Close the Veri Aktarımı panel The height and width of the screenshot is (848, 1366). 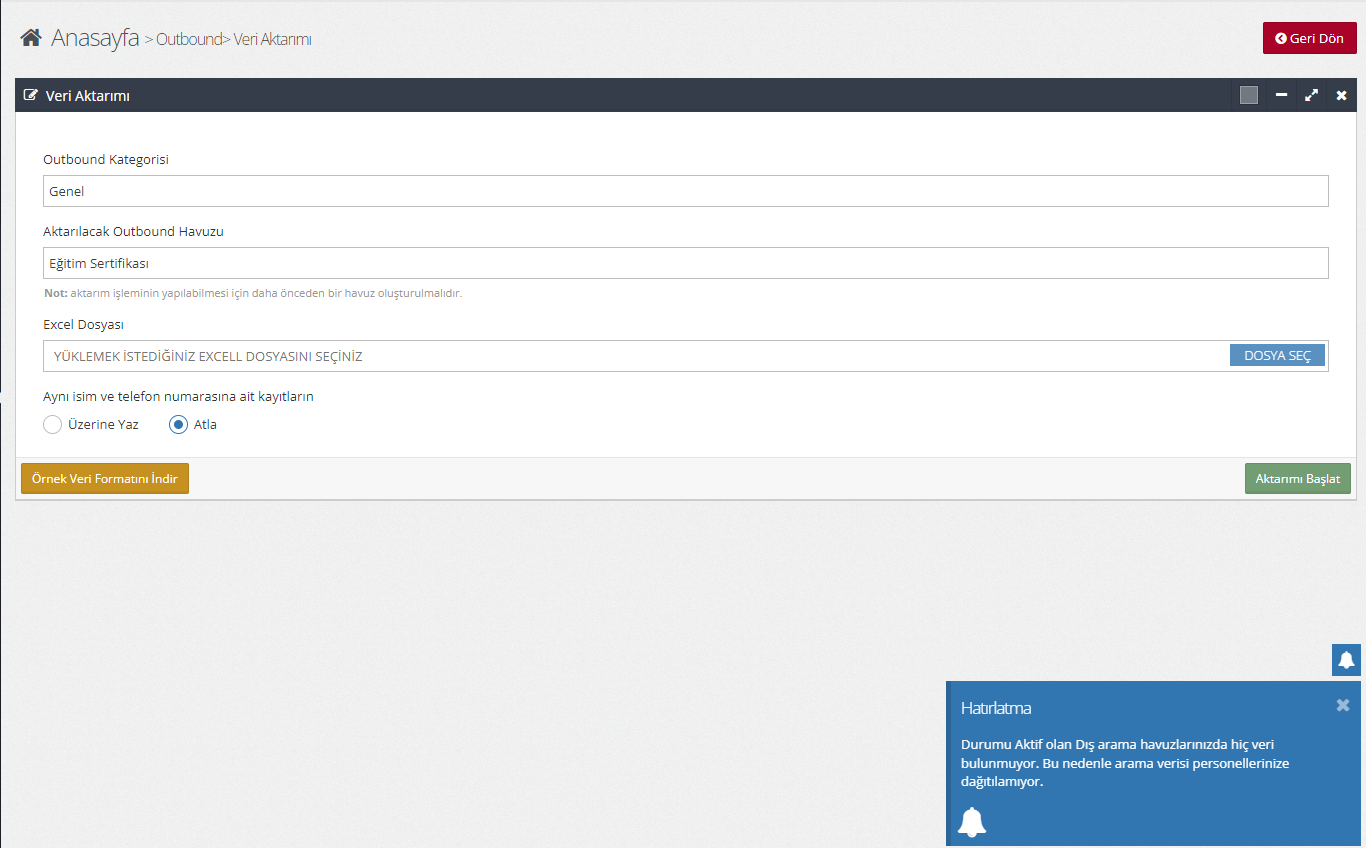tap(1342, 95)
